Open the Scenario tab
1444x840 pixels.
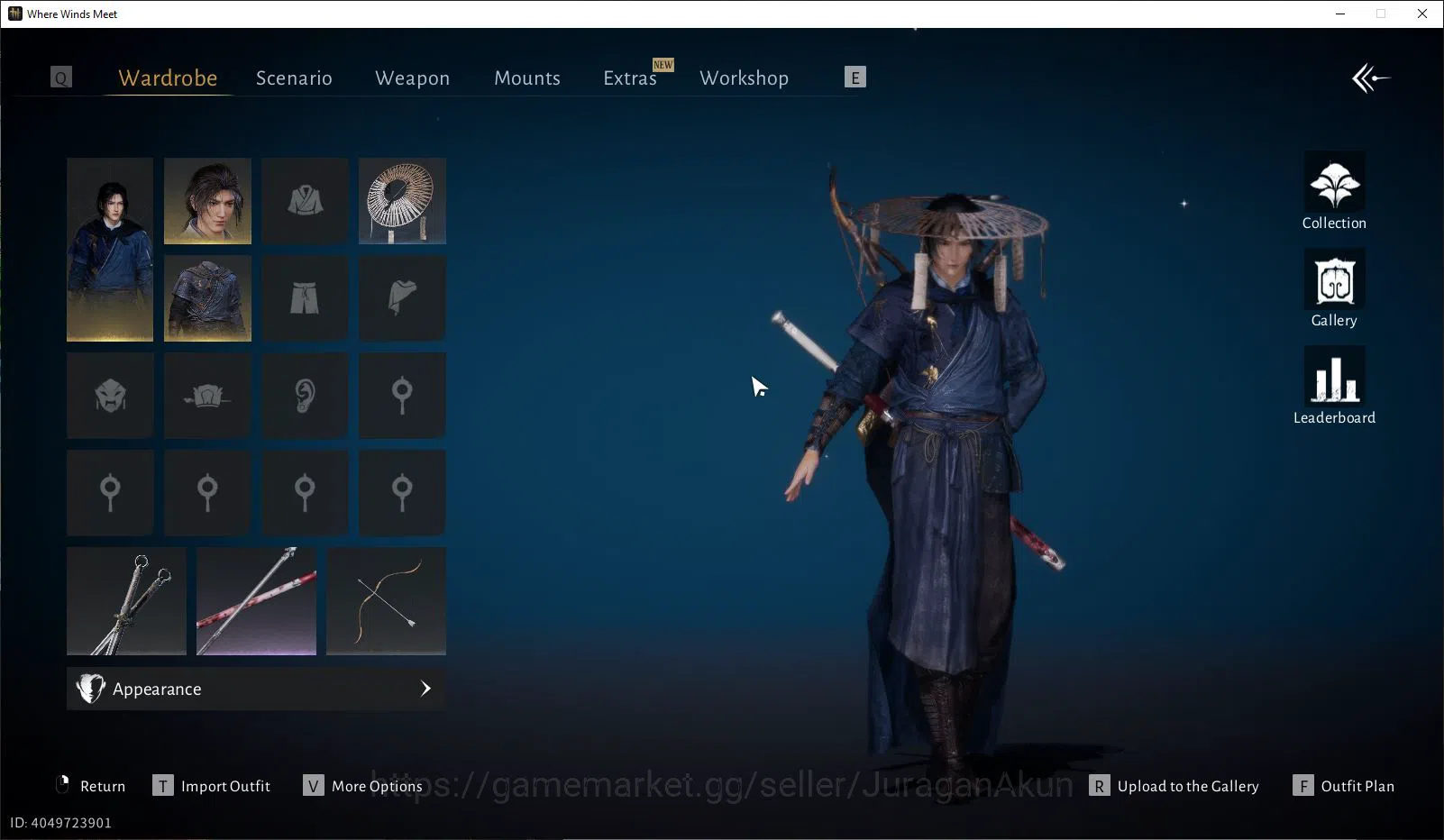click(294, 78)
